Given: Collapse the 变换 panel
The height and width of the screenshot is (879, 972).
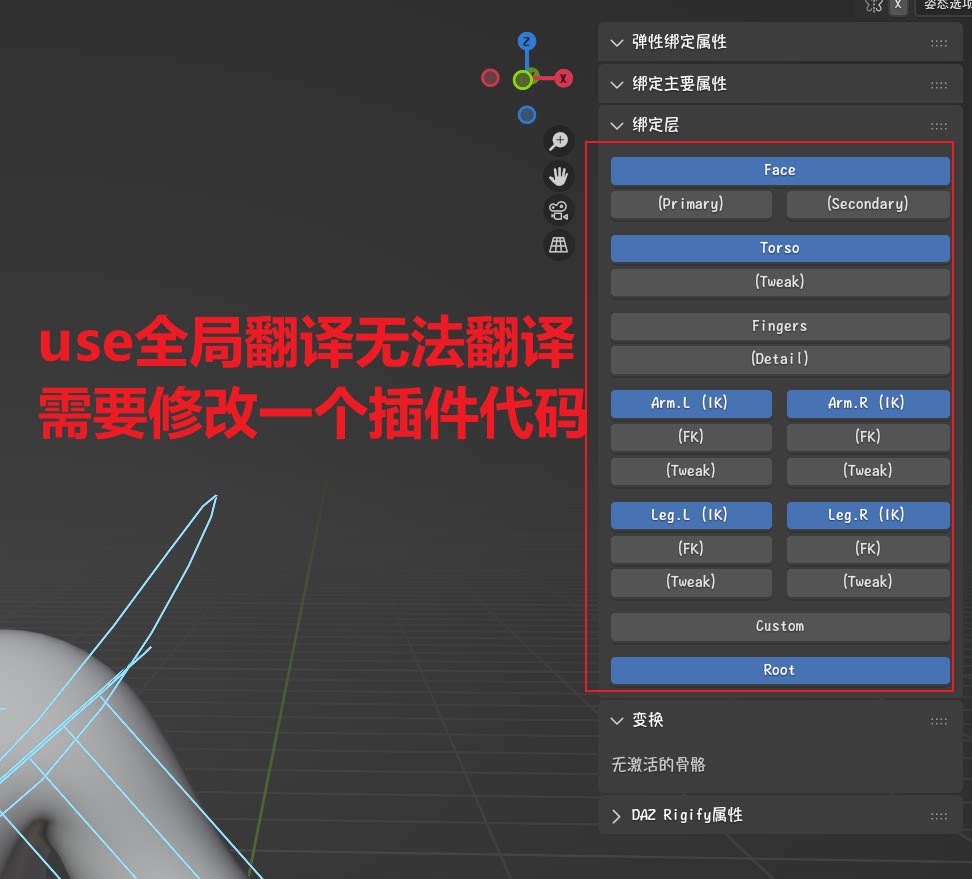Looking at the screenshot, I should pos(617,721).
